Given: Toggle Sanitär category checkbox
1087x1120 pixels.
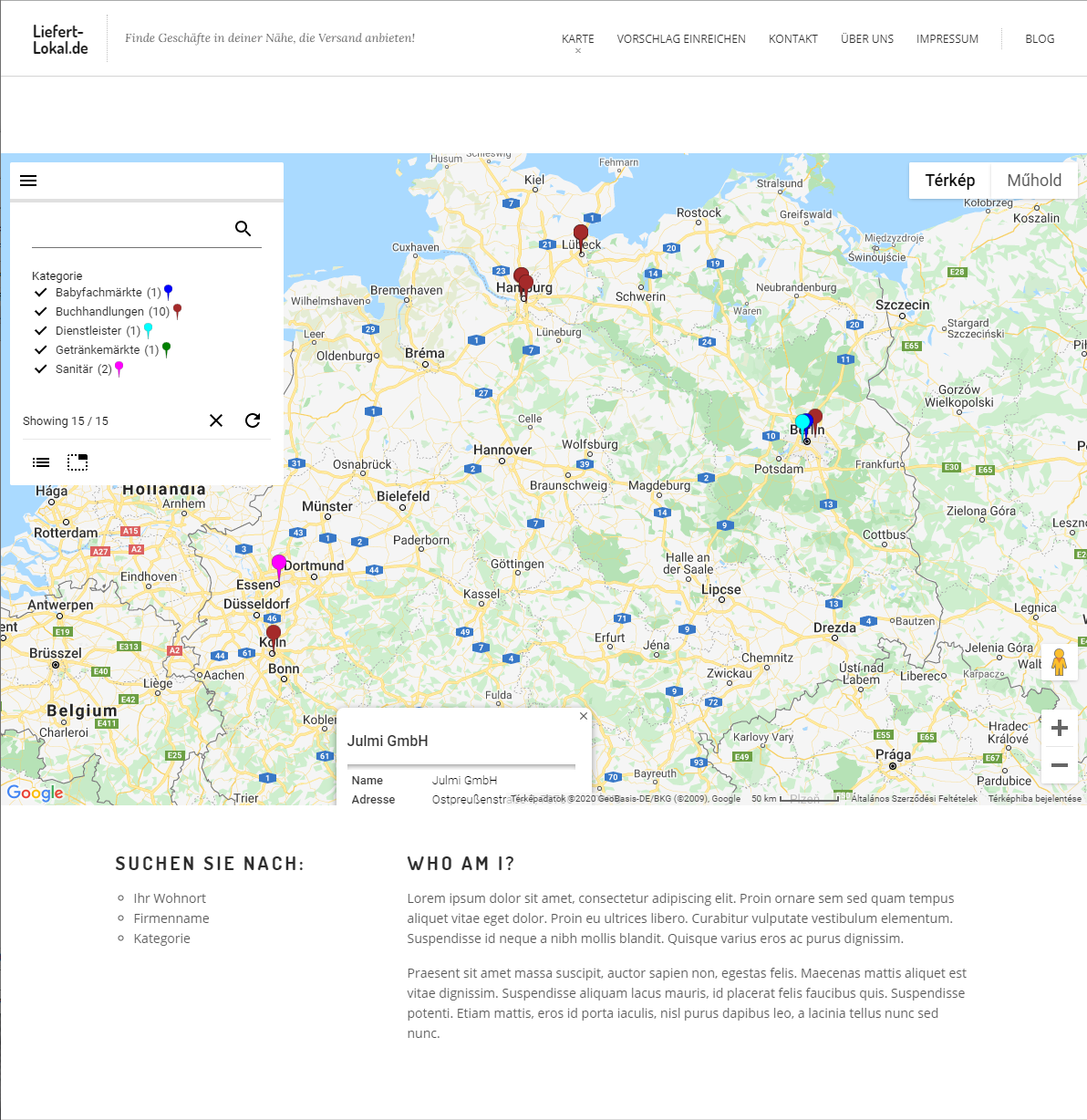Looking at the screenshot, I should [40, 368].
